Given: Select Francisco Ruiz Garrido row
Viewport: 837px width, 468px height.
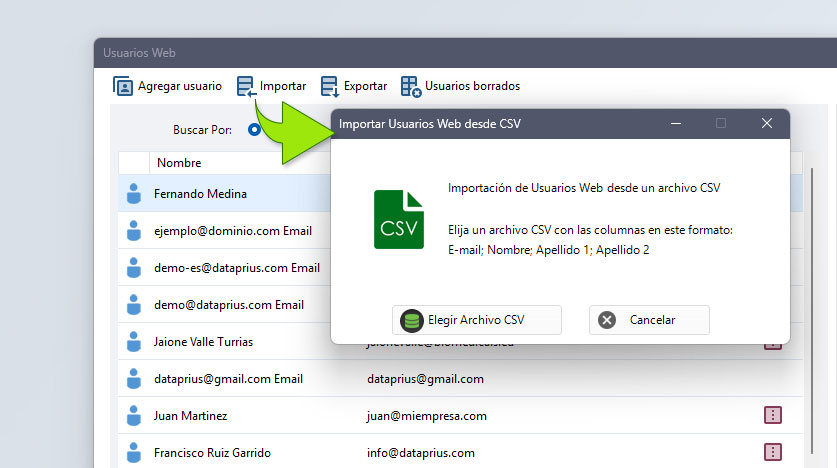Looking at the screenshot, I should pyautogui.click(x=460, y=452).
